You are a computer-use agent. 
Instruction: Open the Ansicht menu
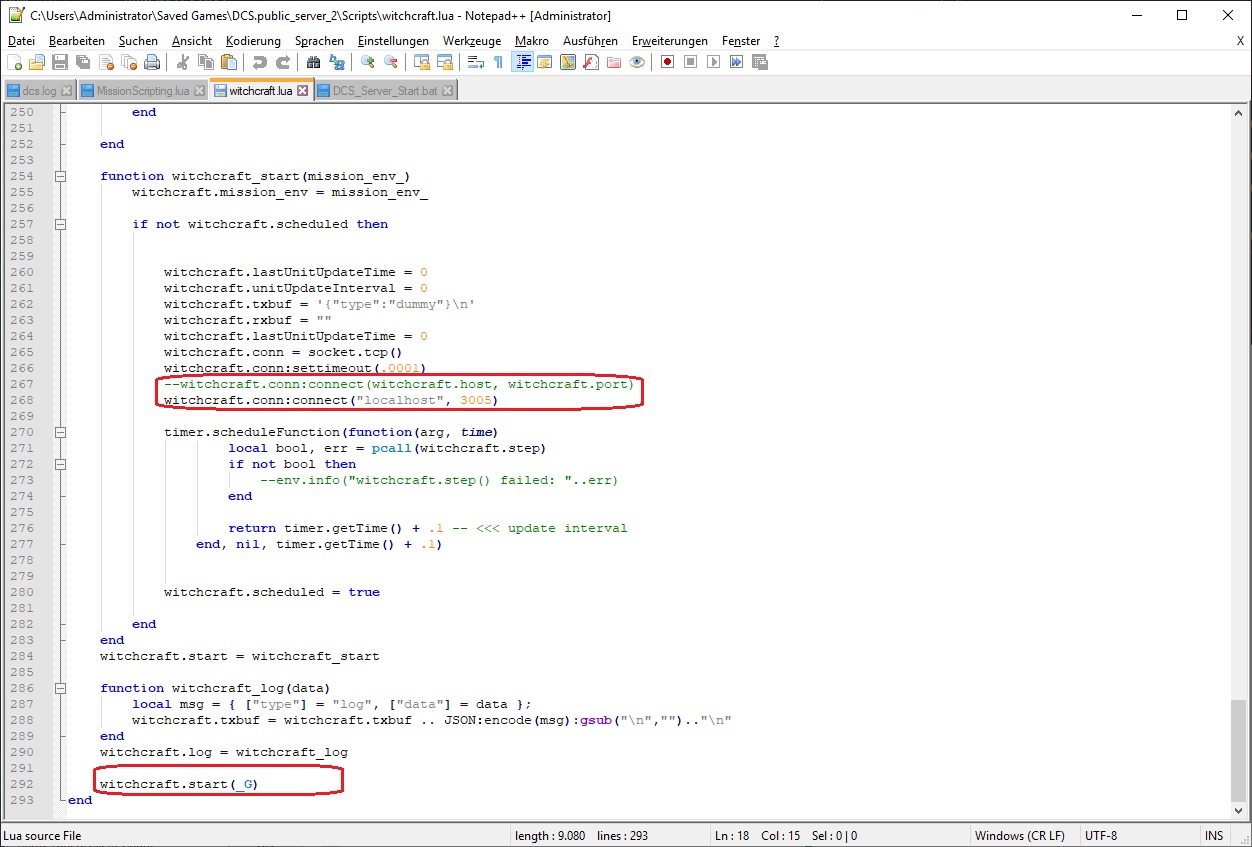tap(192, 41)
